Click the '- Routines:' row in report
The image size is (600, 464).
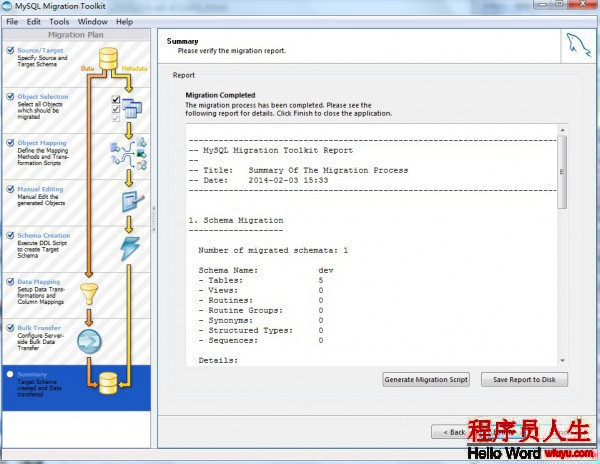click(261, 300)
